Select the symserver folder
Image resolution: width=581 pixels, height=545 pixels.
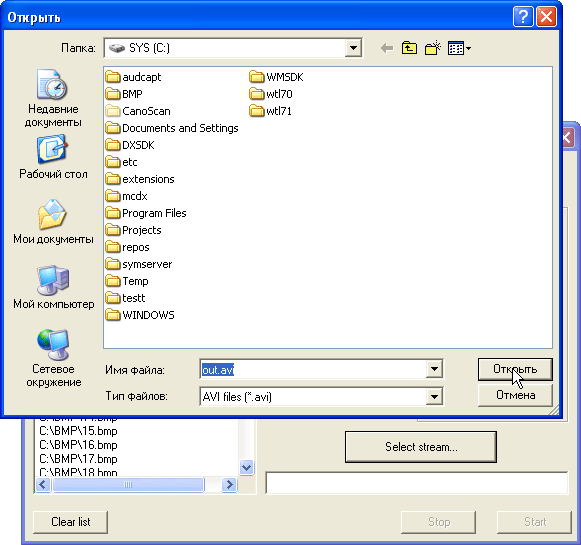(139, 265)
